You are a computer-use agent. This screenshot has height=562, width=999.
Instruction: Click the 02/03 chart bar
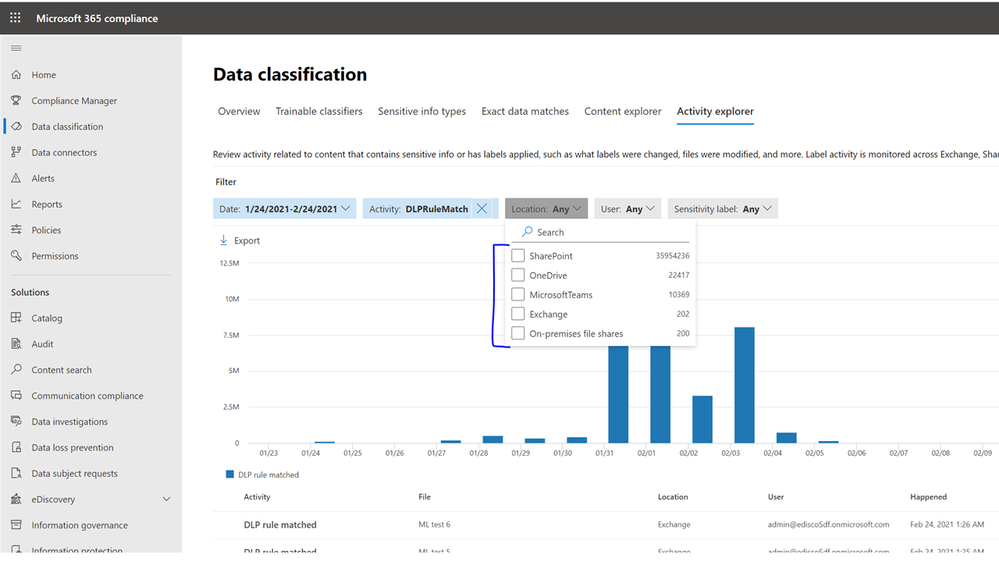[x=744, y=385]
